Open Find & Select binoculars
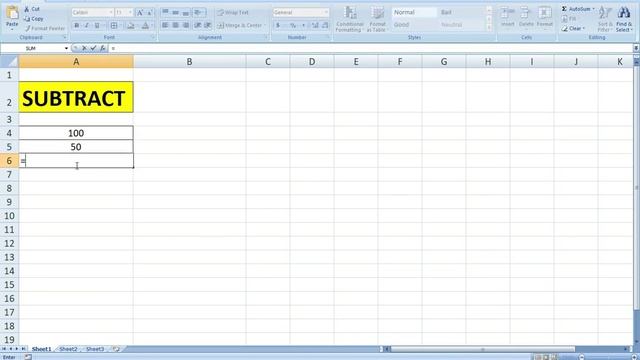The image size is (640, 360). click(x=623, y=19)
